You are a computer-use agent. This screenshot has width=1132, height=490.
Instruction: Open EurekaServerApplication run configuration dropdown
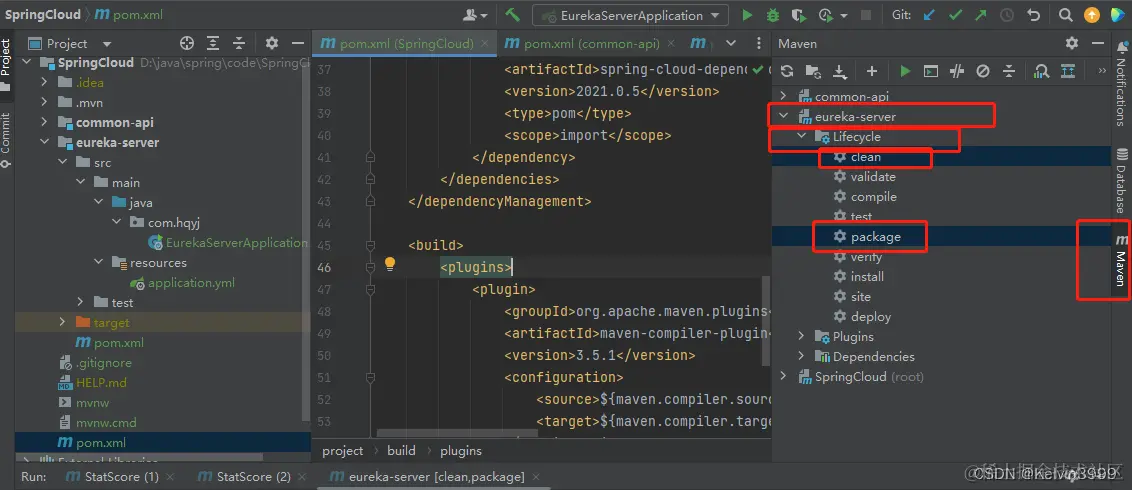tap(631, 15)
